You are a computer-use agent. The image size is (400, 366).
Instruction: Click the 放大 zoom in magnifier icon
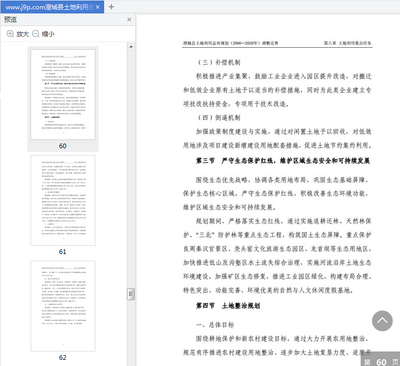[x=10, y=34]
